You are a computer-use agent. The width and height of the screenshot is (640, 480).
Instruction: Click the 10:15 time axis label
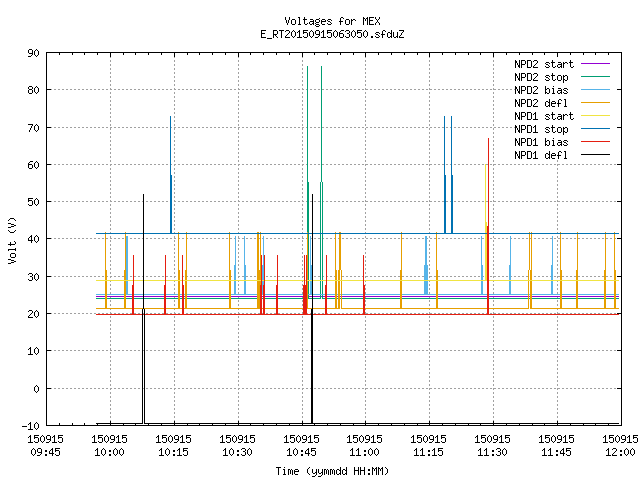tap(173, 452)
